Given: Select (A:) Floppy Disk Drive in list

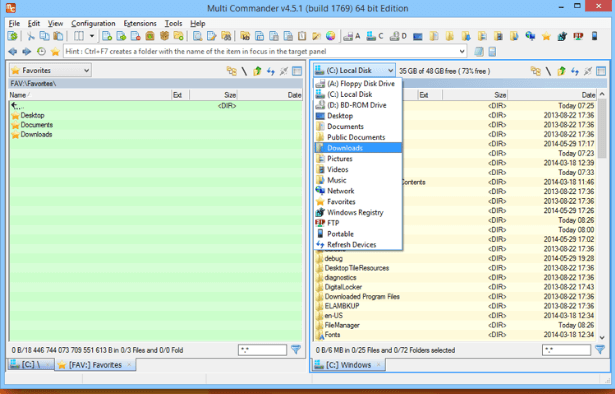Looking at the screenshot, I should (358, 84).
